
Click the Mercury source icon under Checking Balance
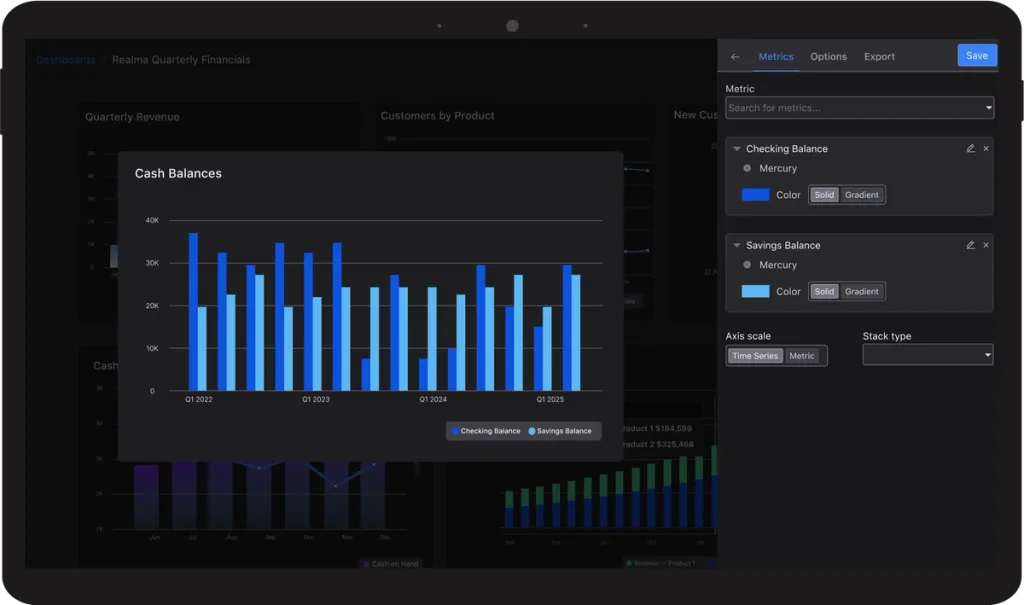(x=747, y=168)
